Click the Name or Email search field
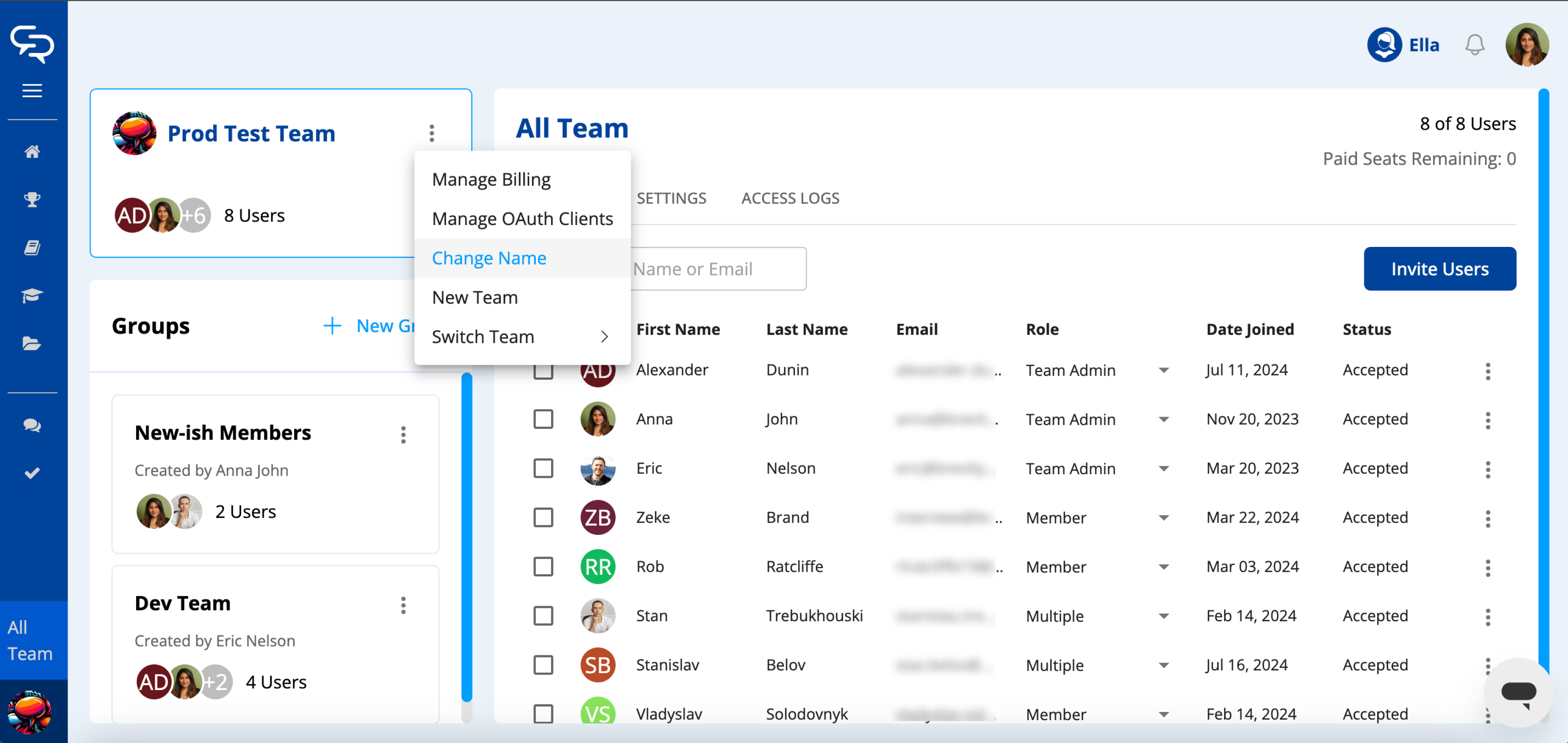 718,269
